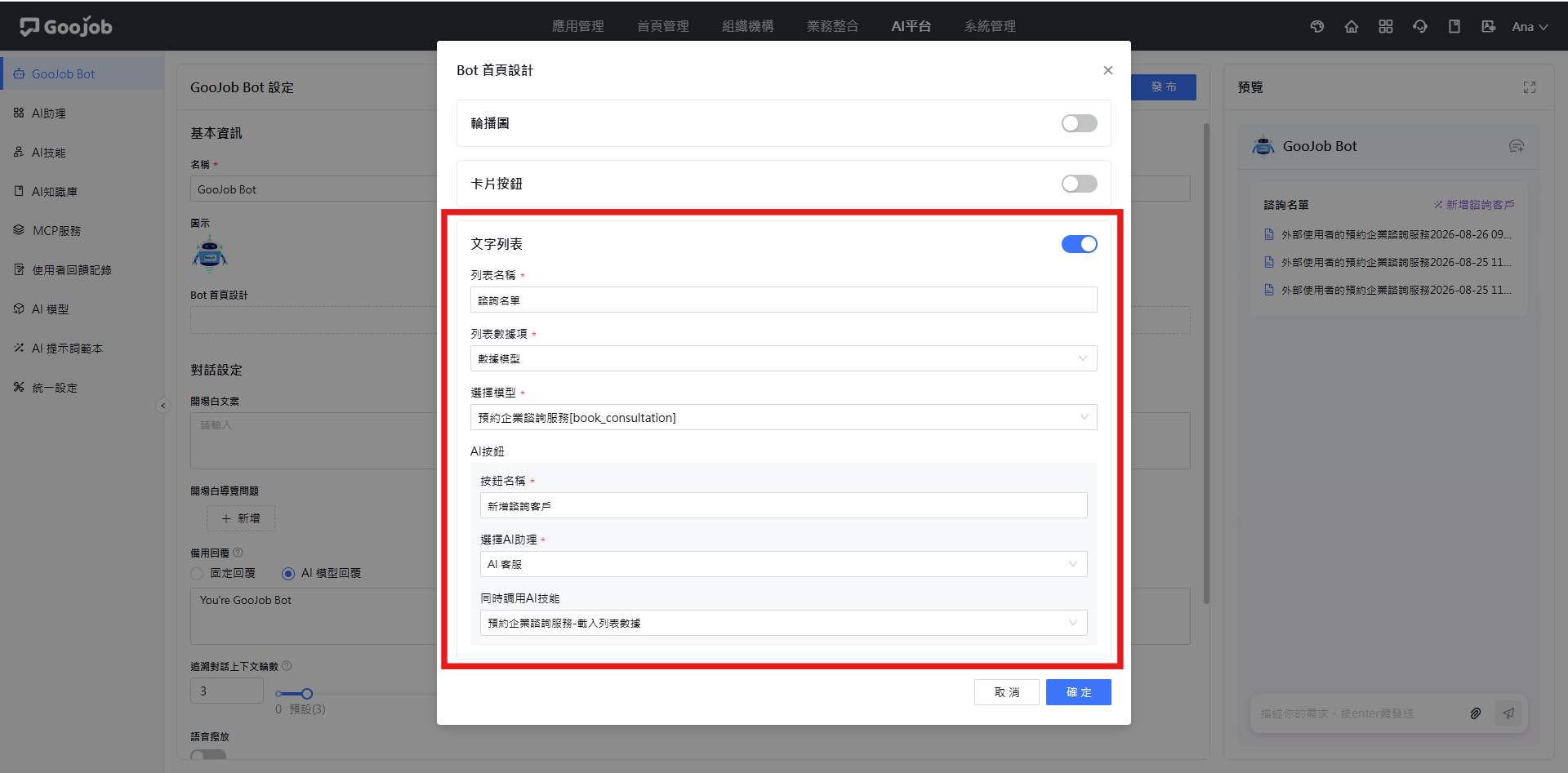Click the 開場白文案 text area
Image resolution: width=1568 pixels, height=773 pixels.
tap(314, 441)
